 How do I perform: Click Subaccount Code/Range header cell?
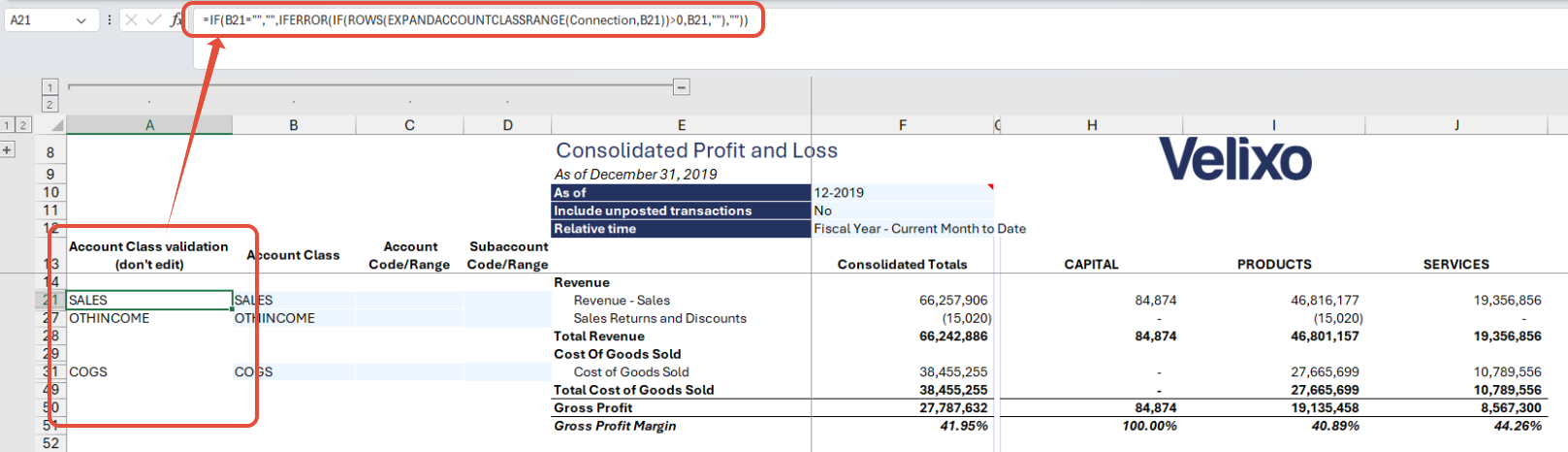tap(507, 255)
